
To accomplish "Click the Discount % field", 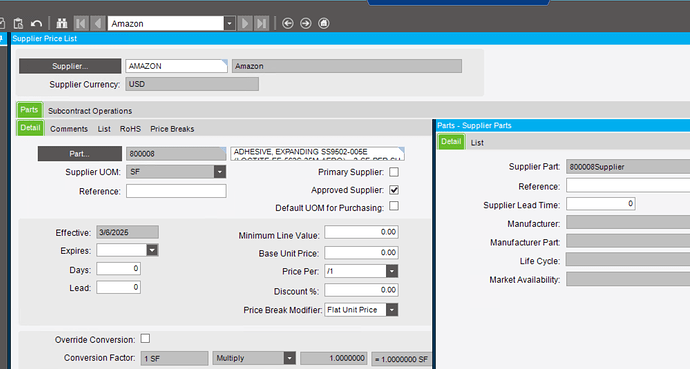I will pos(361,290).
